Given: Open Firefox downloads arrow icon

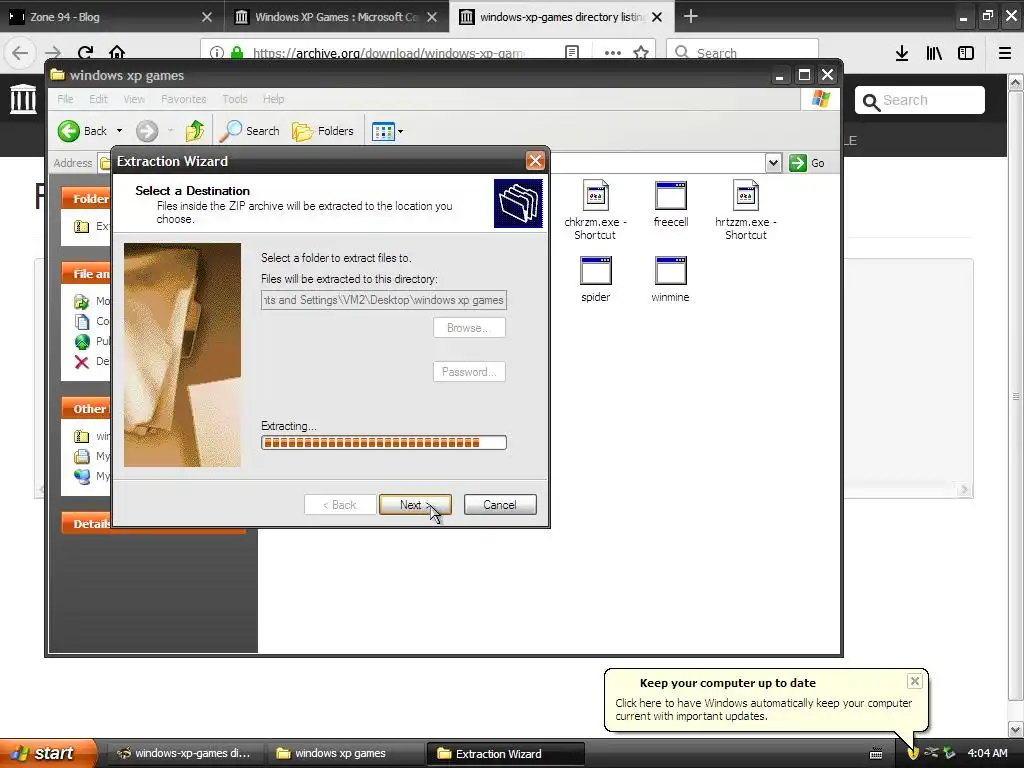Looking at the screenshot, I should (902, 54).
